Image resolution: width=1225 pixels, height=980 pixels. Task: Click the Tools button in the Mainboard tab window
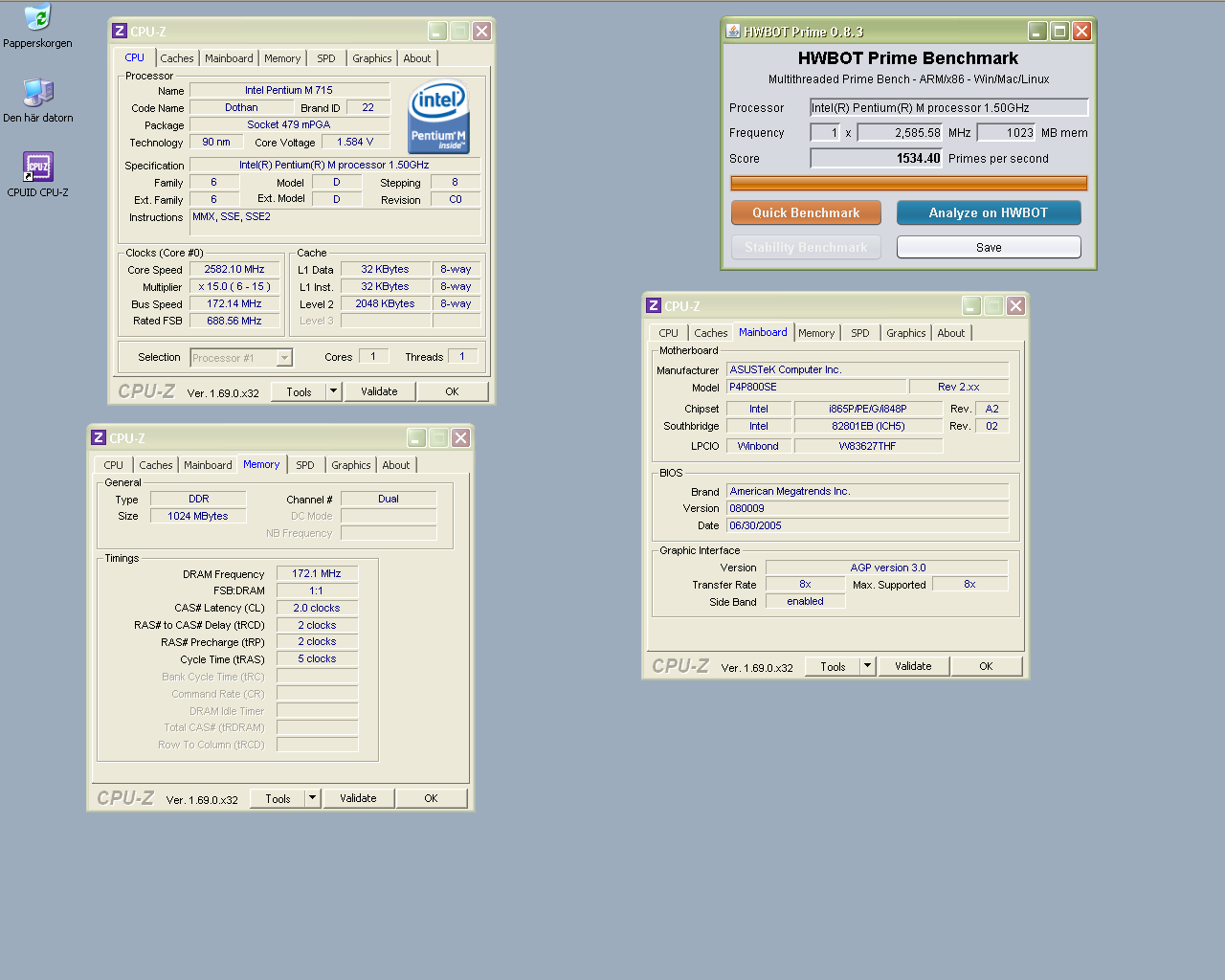(833, 666)
